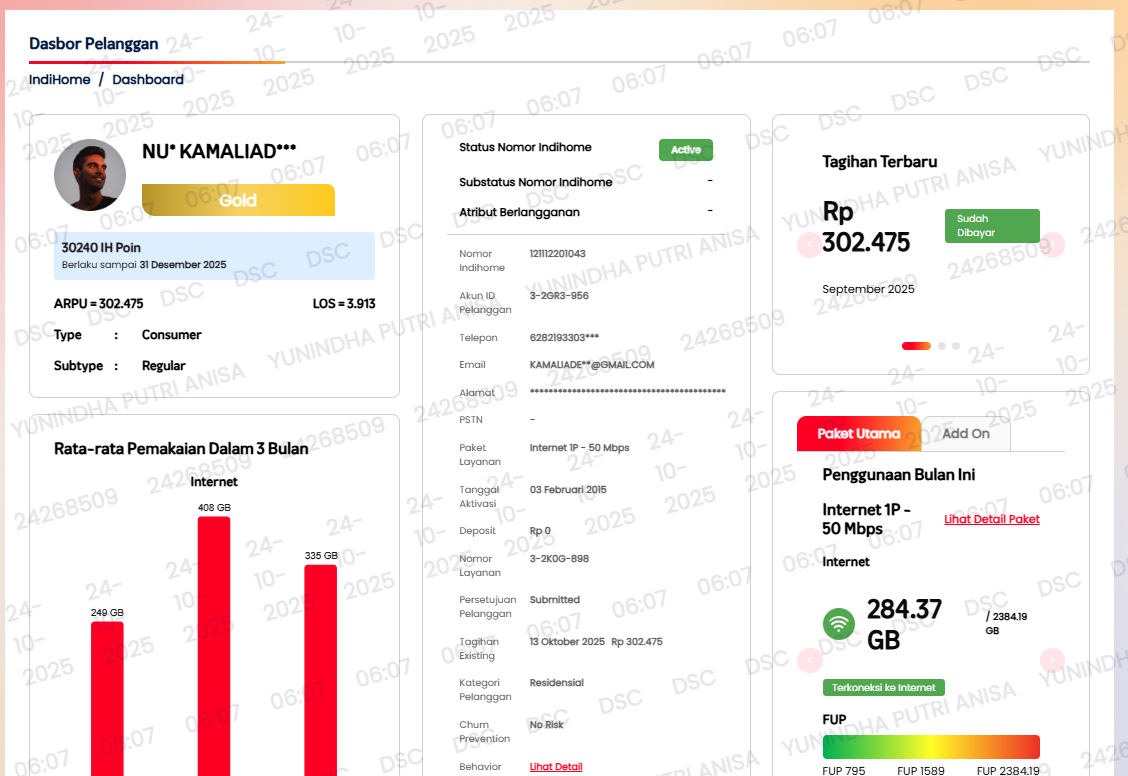This screenshot has width=1128, height=776.
Task: Click the Sudah Dibayar badge
Action: coord(992,226)
